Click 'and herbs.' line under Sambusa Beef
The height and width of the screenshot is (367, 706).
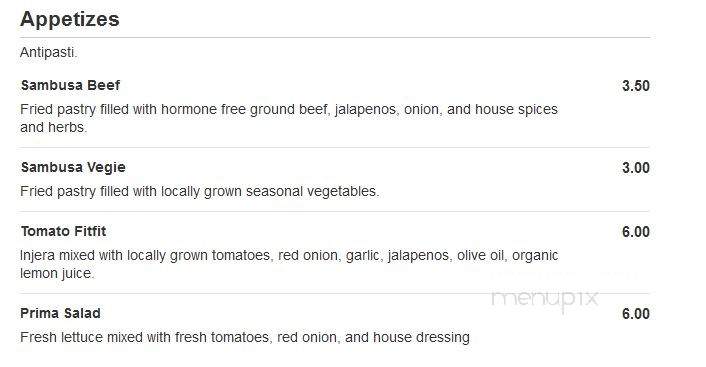54,127
